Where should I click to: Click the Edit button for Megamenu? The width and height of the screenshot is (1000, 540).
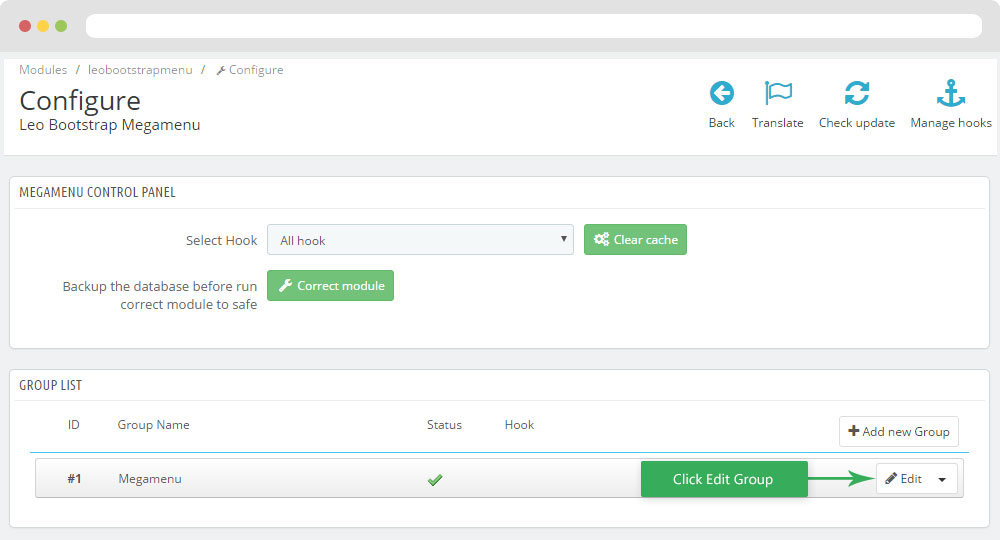coord(903,479)
